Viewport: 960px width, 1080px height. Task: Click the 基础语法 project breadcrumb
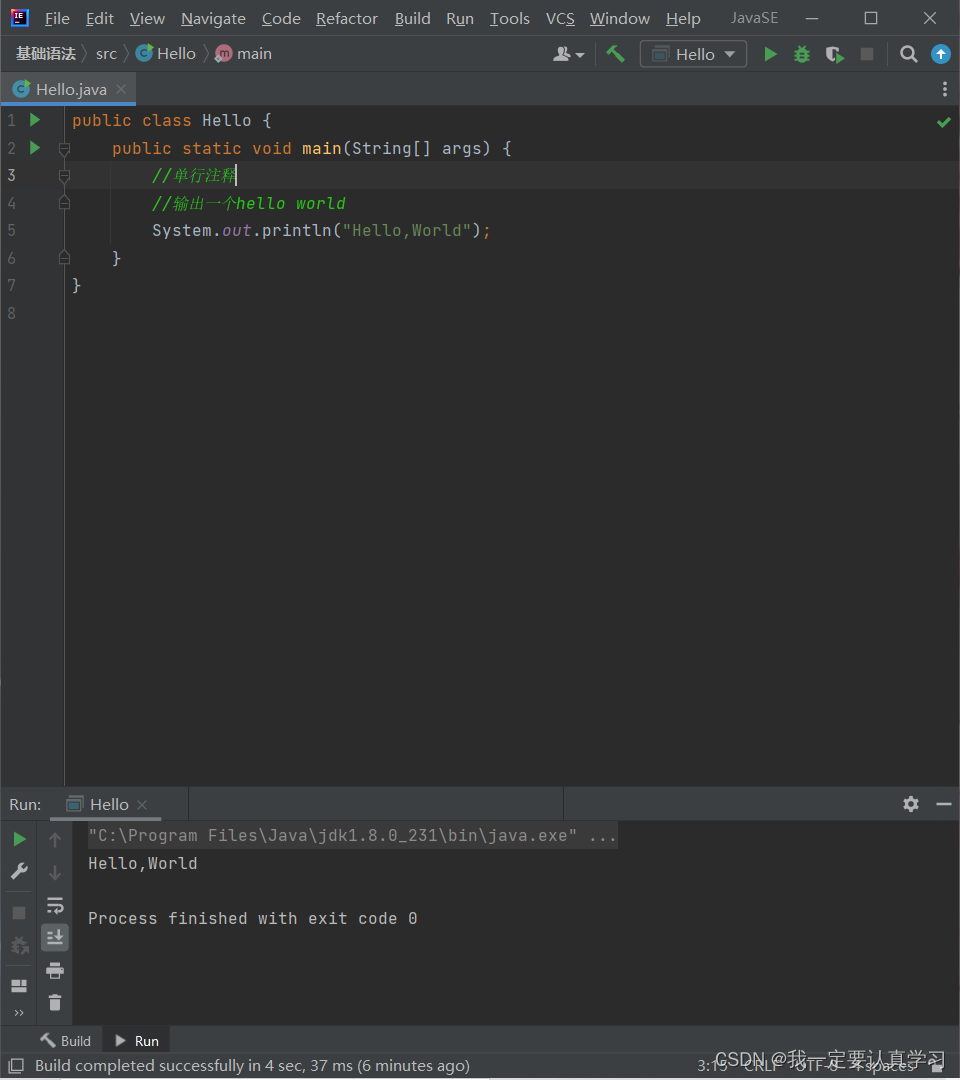point(45,54)
